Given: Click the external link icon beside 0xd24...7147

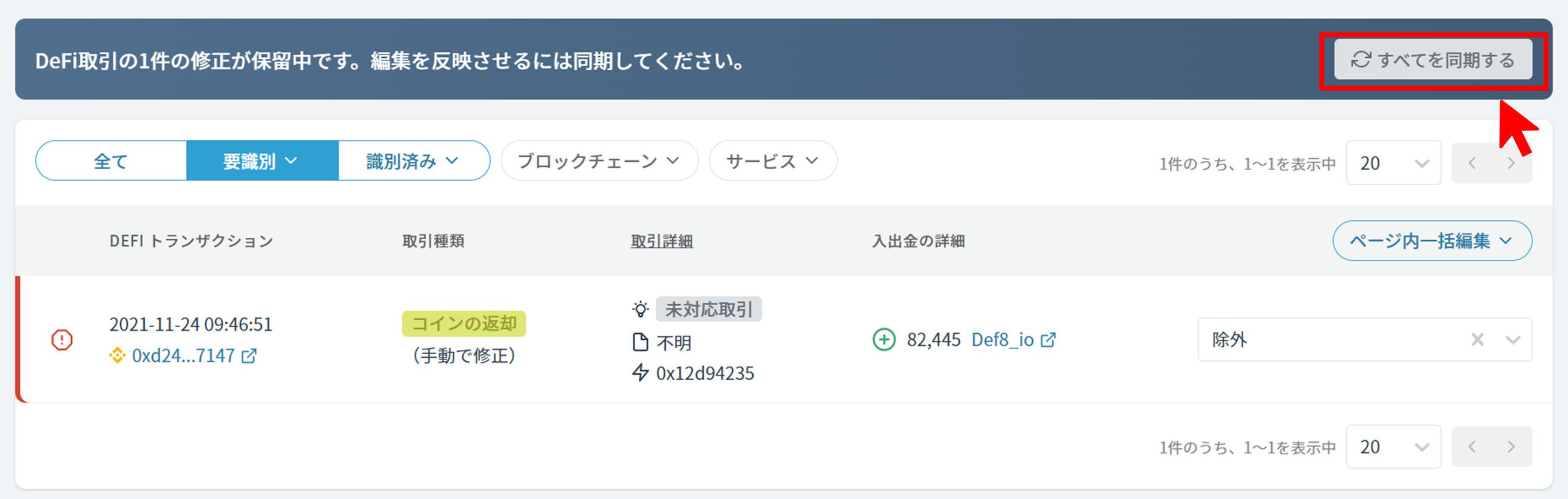Looking at the screenshot, I should pyautogui.click(x=249, y=356).
